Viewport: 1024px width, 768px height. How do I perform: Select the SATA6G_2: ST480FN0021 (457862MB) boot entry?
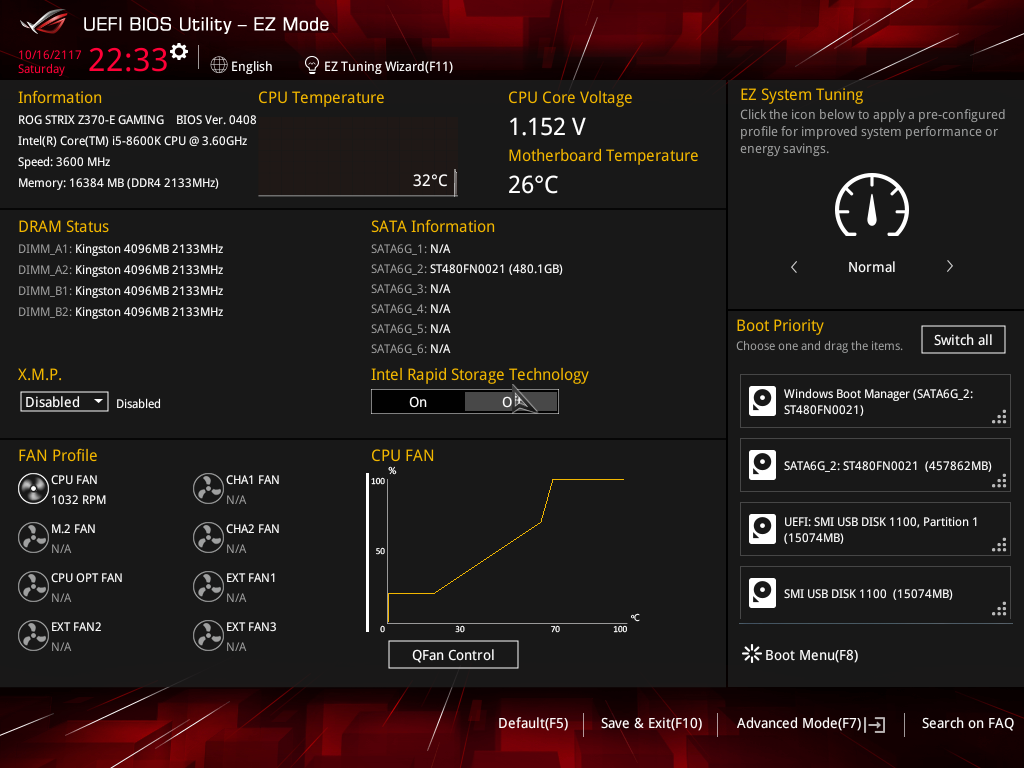(875, 465)
